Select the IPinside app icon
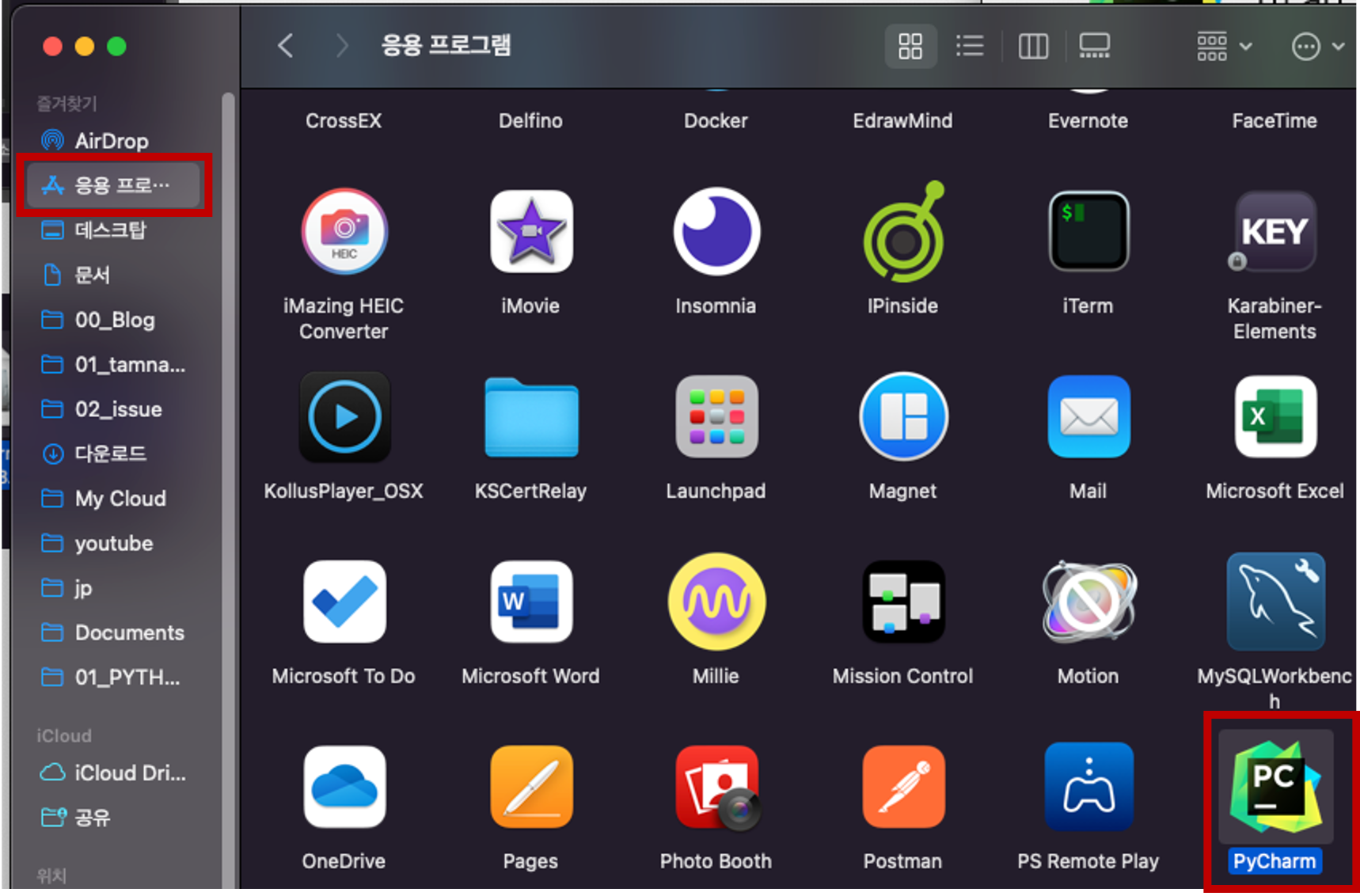 903,232
